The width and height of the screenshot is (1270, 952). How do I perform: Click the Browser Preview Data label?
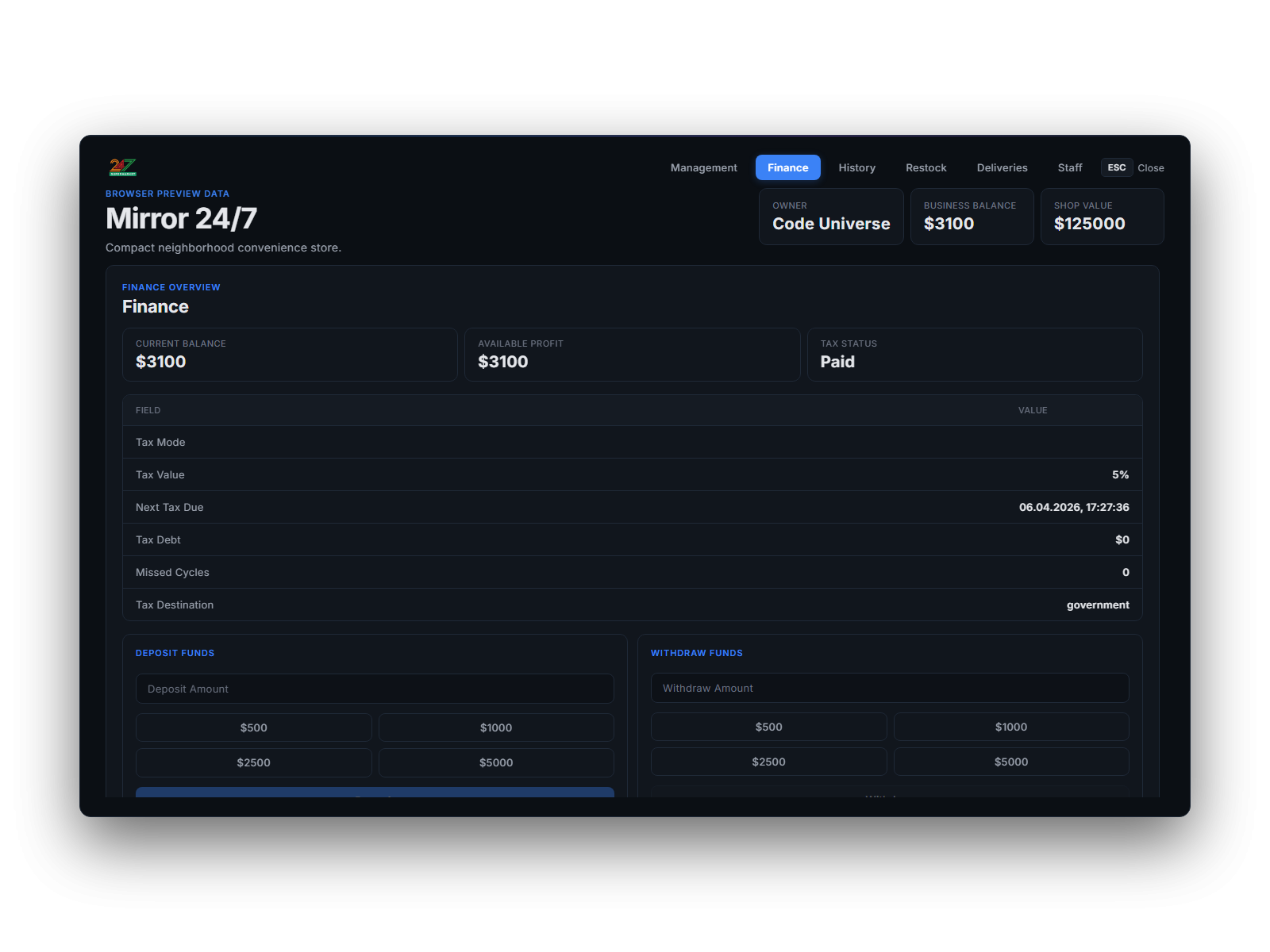[x=167, y=194]
